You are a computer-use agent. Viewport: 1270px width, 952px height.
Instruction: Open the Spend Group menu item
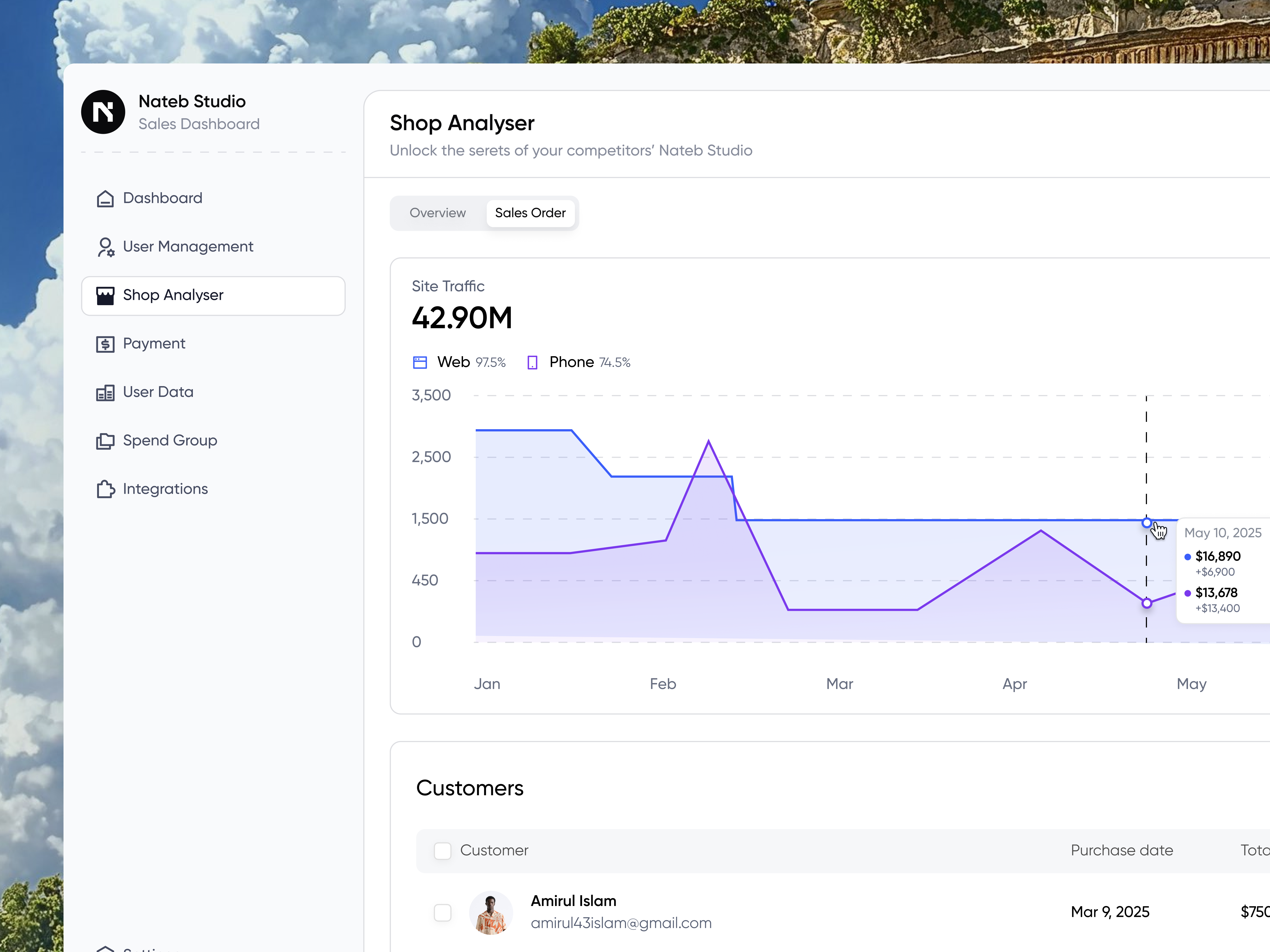[170, 441]
